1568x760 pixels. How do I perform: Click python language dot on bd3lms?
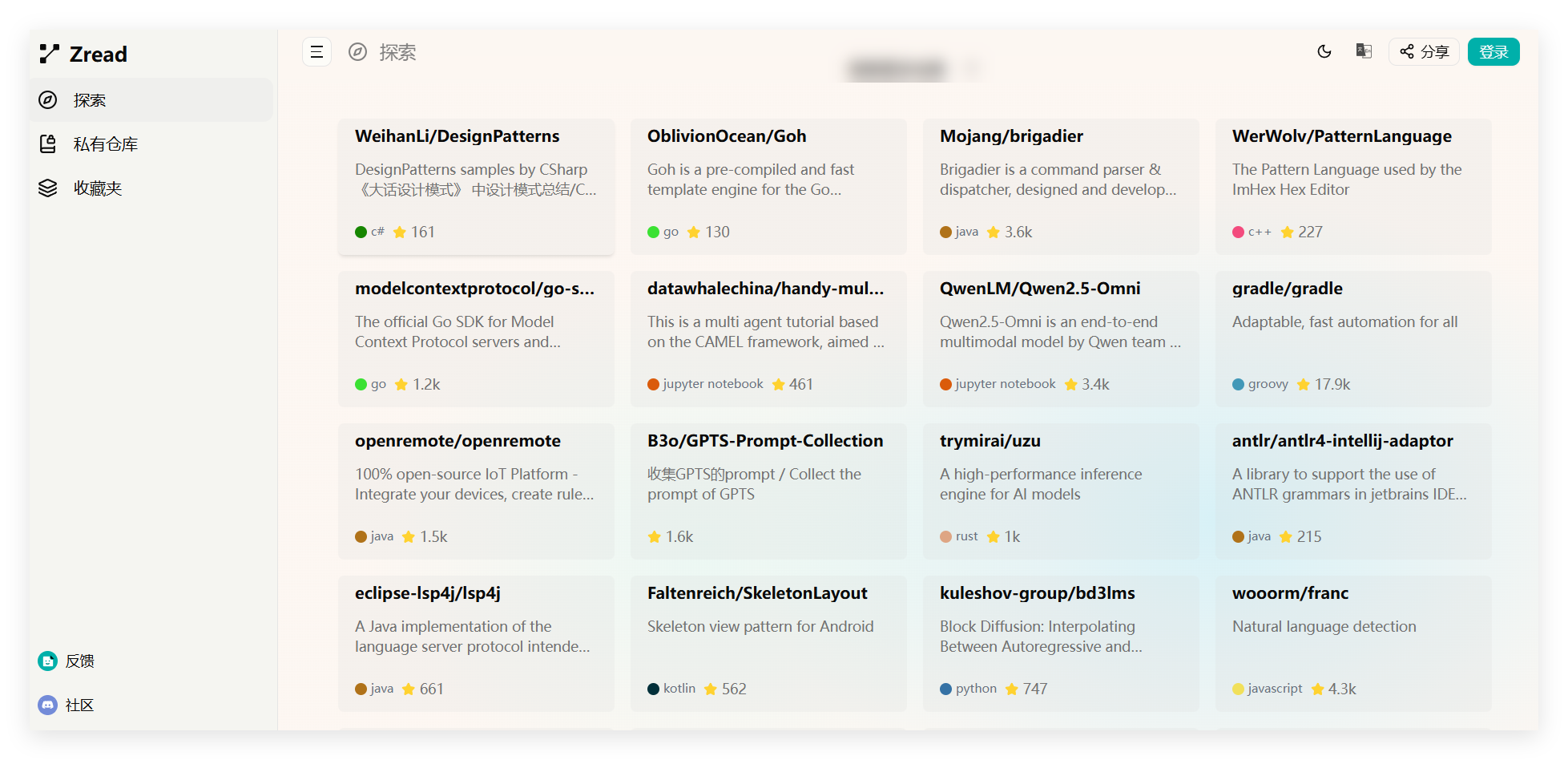click(x=945, y=689)
